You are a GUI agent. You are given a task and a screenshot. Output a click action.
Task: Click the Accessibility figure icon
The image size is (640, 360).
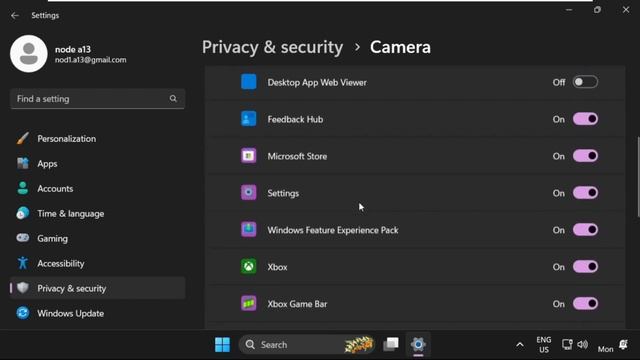pyautogui.click(x=23, y=263)
